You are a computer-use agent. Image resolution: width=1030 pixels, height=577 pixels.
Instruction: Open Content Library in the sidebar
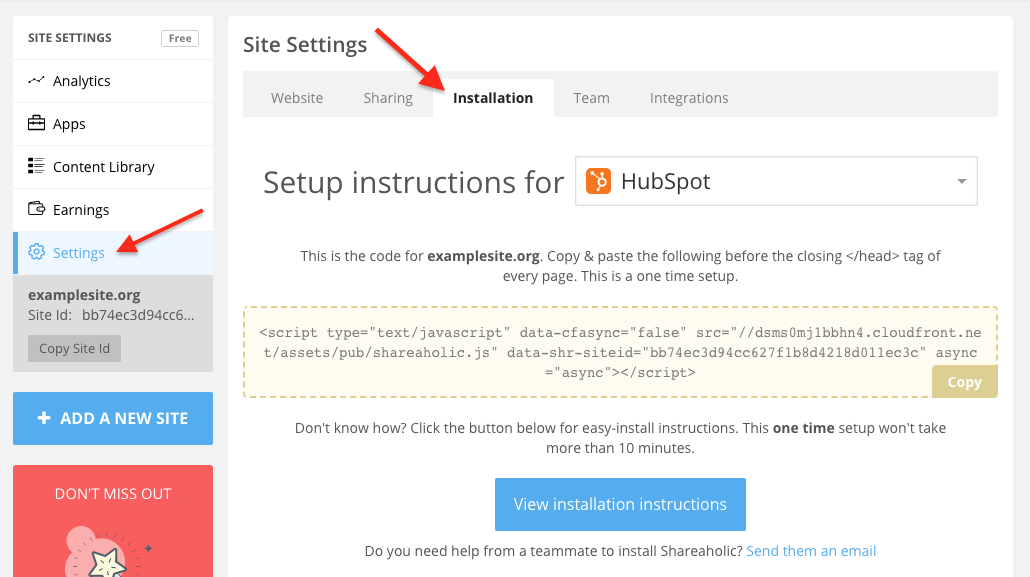coord(113,167)
